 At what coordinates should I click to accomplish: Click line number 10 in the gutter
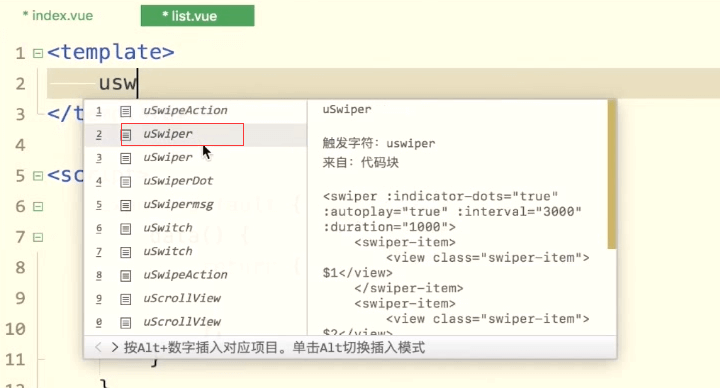point(16,329)
